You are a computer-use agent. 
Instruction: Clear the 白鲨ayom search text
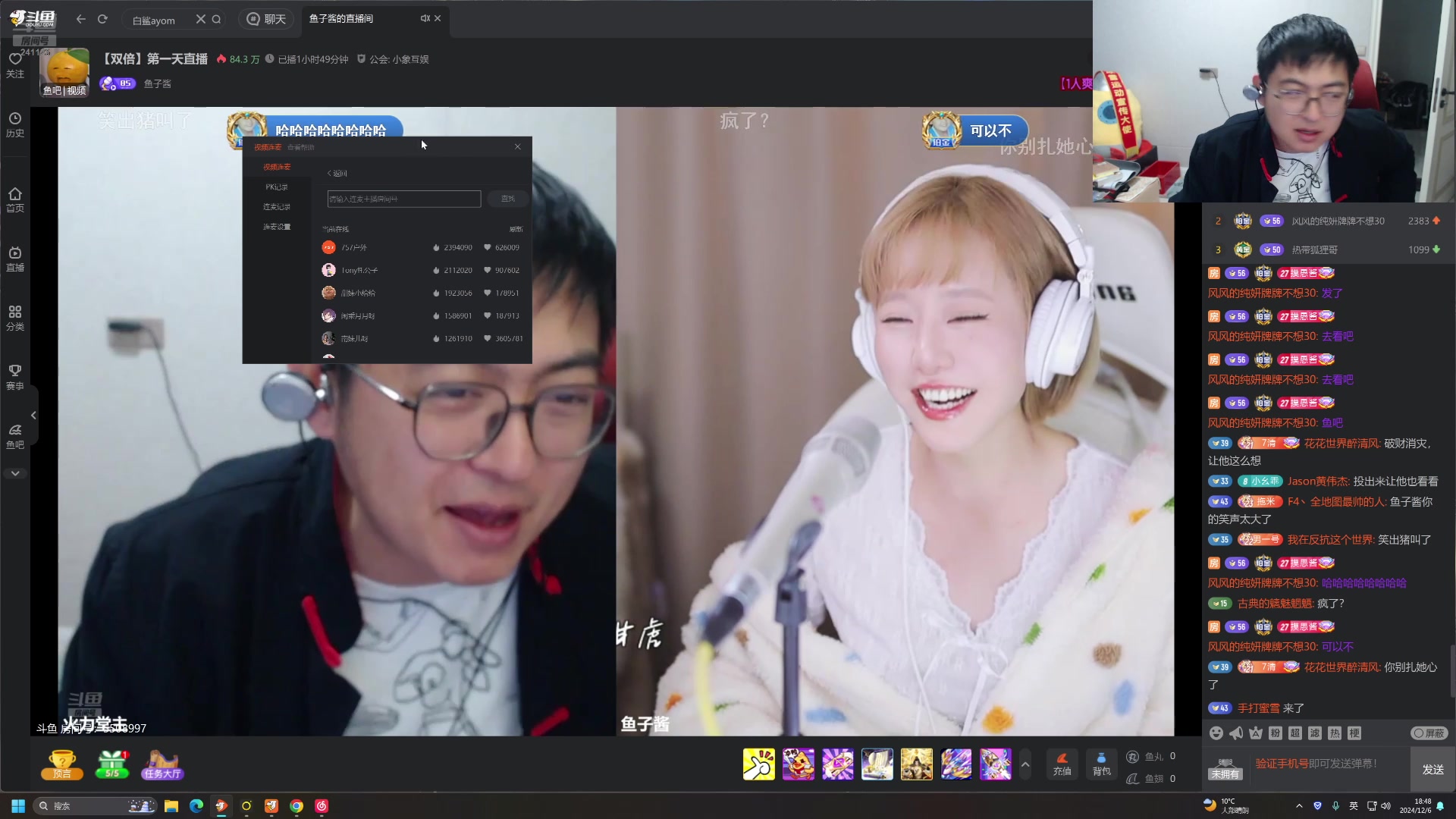[200, 20]
